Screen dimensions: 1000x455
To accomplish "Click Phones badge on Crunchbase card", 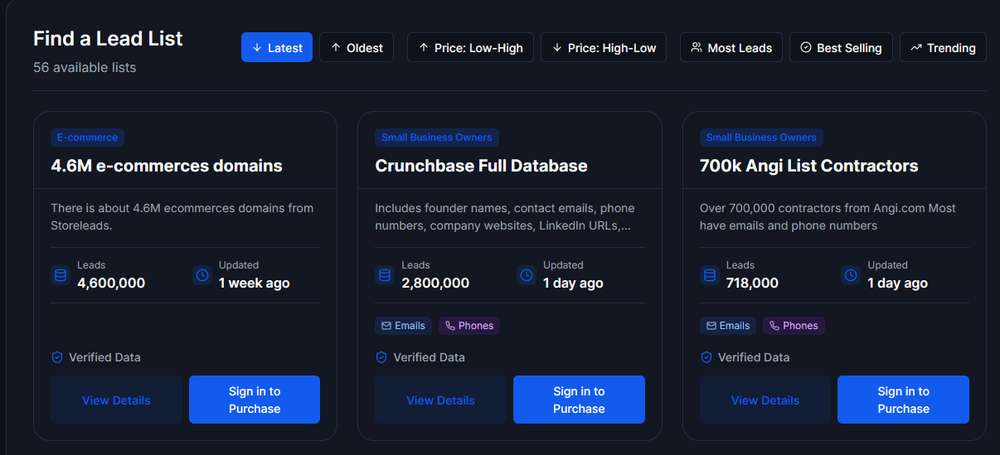I will (469, 325).
